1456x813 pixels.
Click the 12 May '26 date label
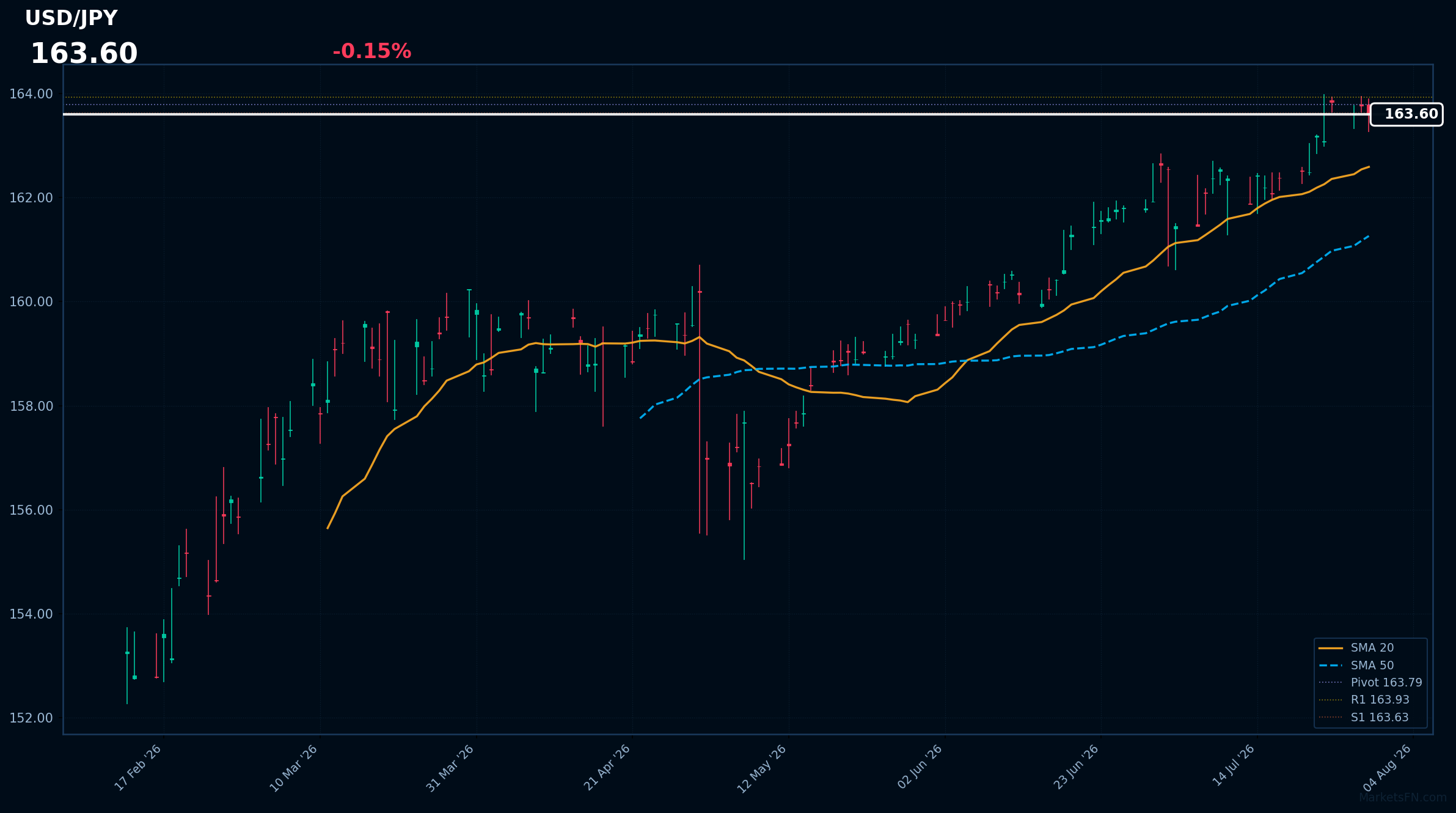point(762,769)
